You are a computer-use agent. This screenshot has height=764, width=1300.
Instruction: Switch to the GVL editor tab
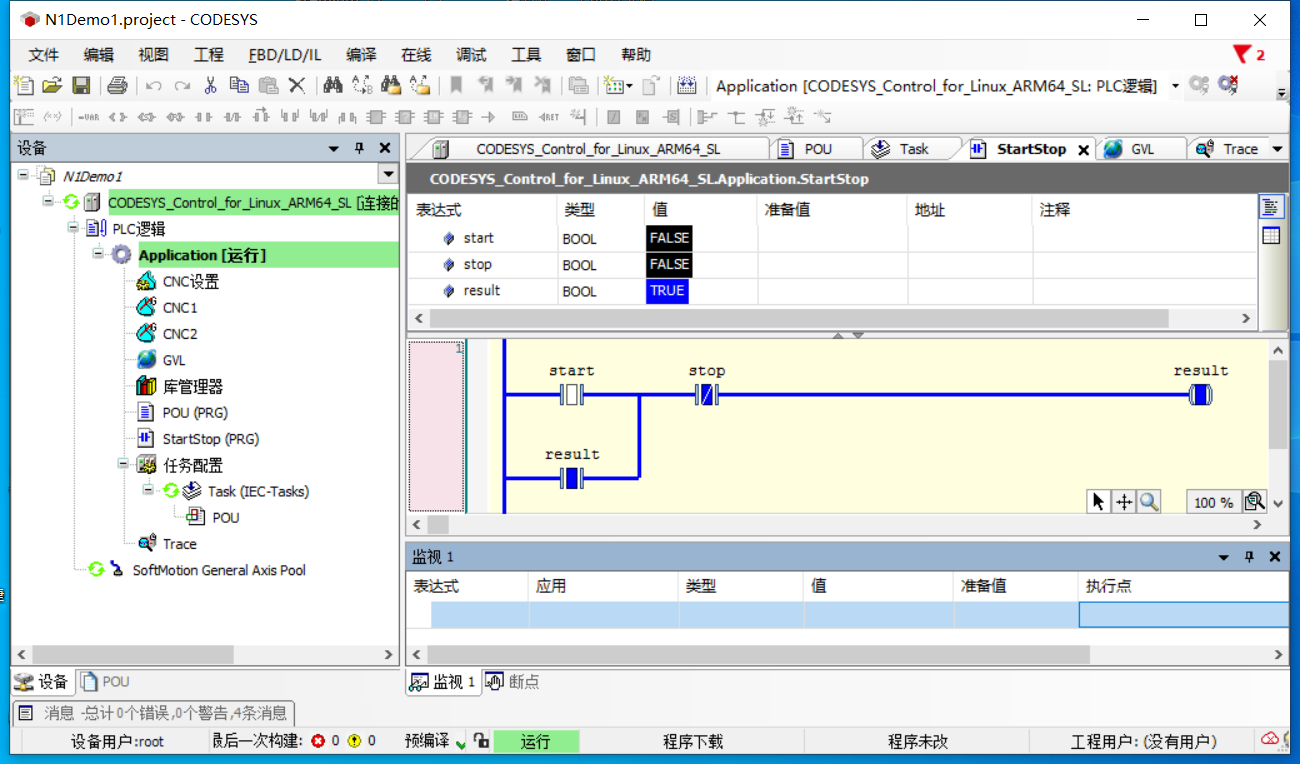click(x=1141, y=148)
